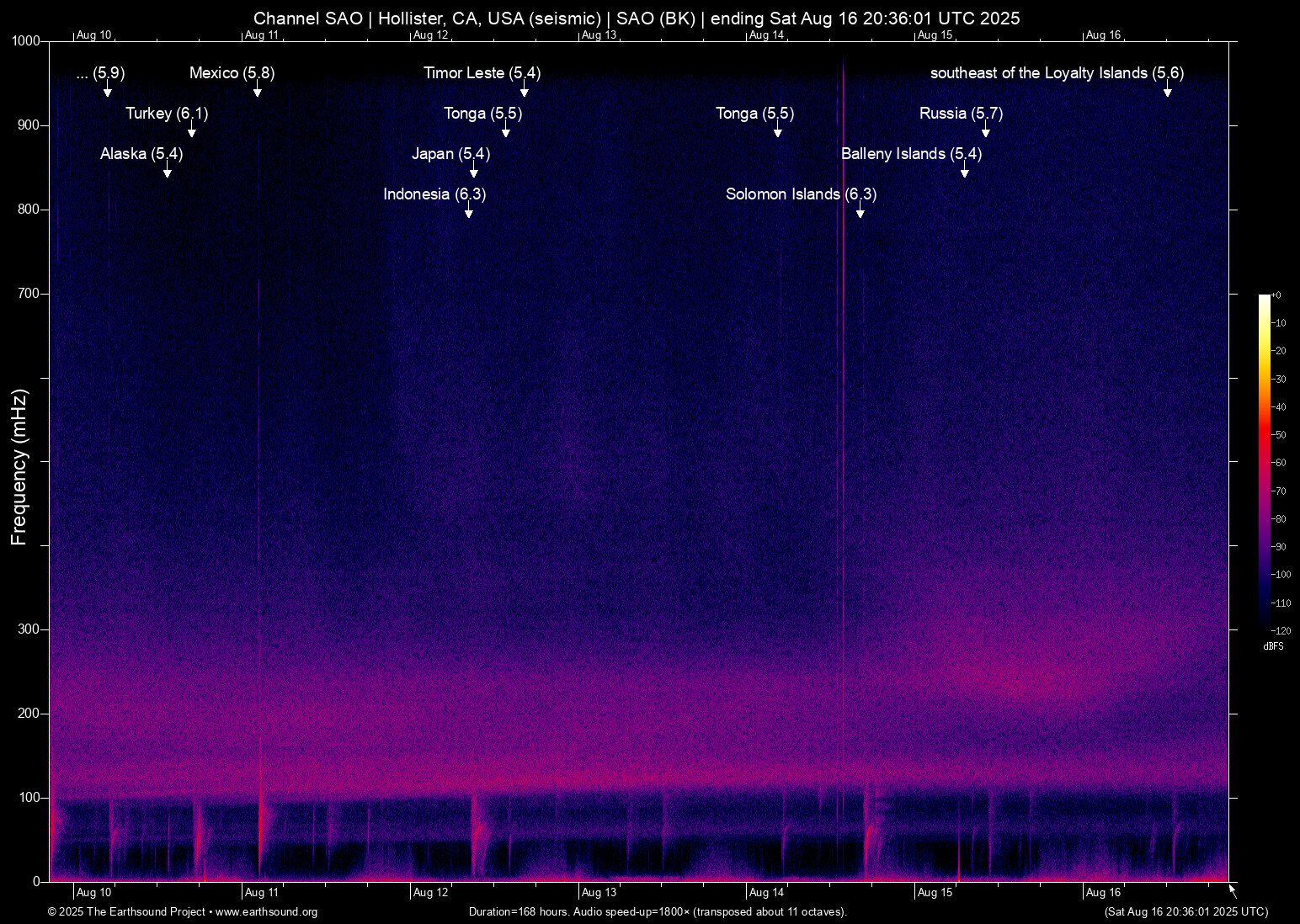Open the www.earthsound.org copyright link

pos(266,912)
